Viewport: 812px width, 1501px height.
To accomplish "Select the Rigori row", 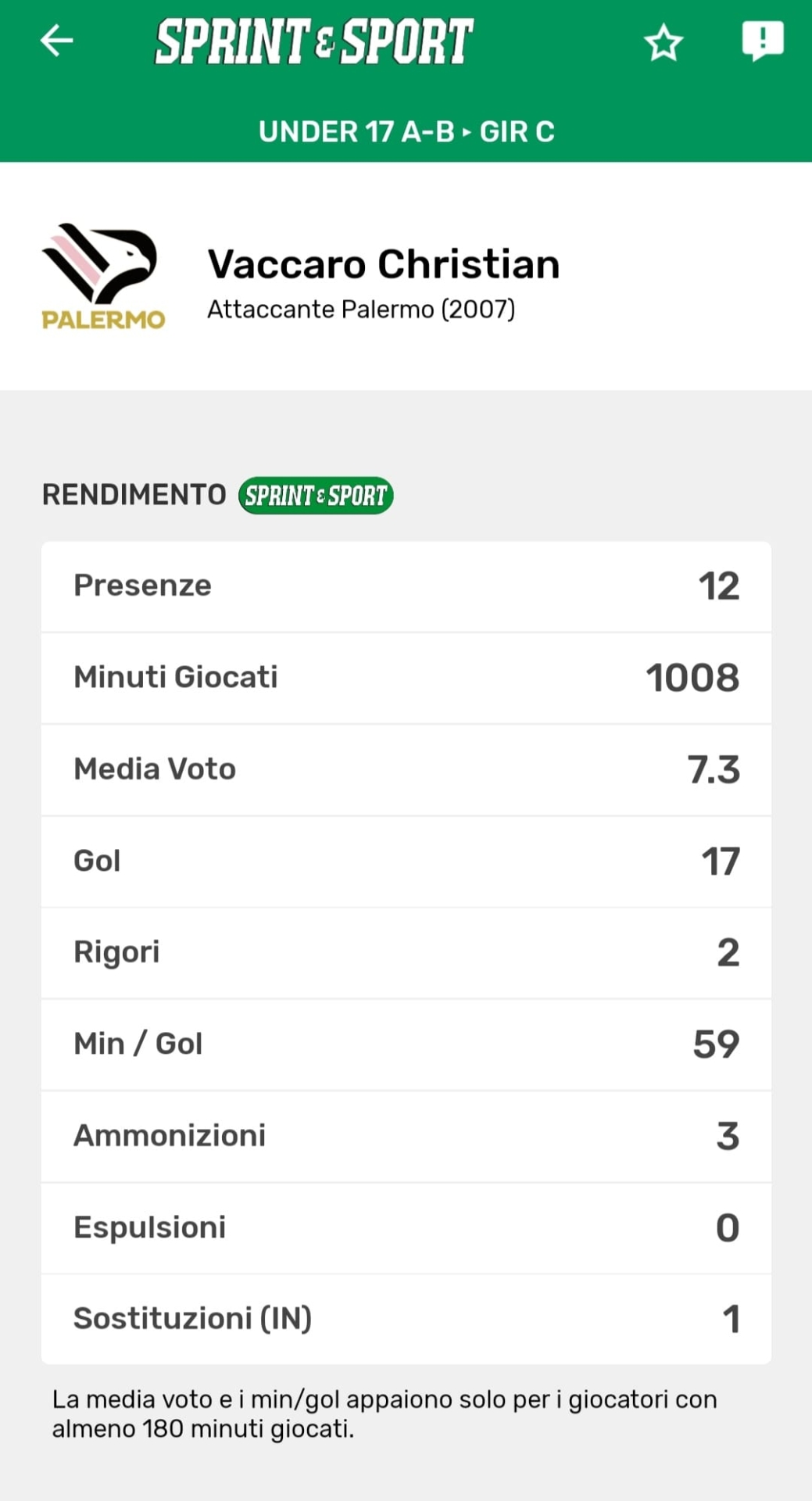I will coord(406,952).
